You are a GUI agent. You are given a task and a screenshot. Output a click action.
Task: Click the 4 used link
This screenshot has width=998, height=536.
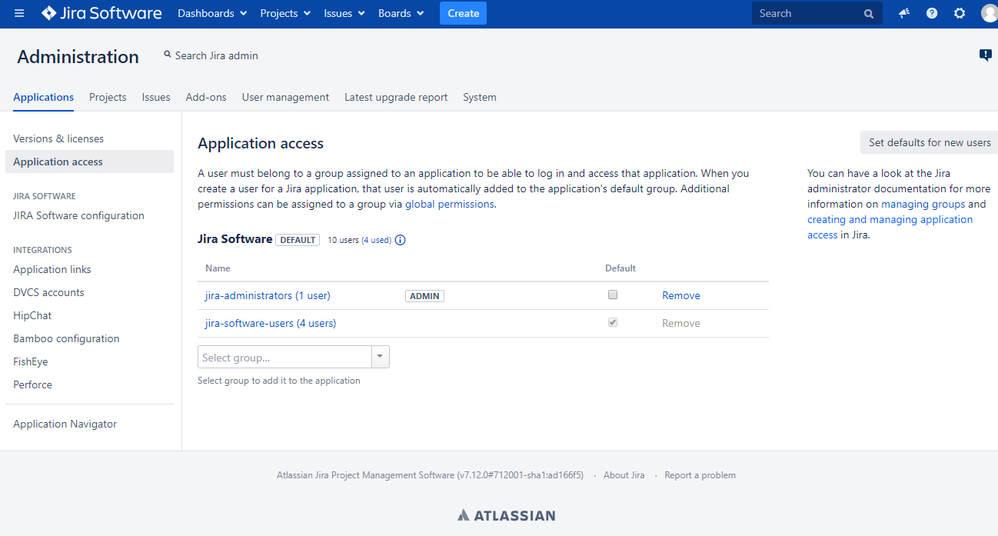pos(376,240)
